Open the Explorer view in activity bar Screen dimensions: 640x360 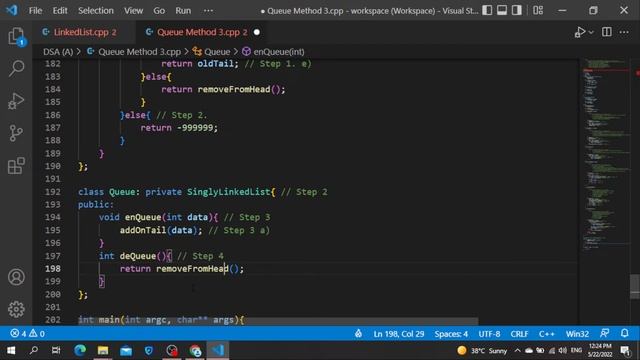coord(16,36)
